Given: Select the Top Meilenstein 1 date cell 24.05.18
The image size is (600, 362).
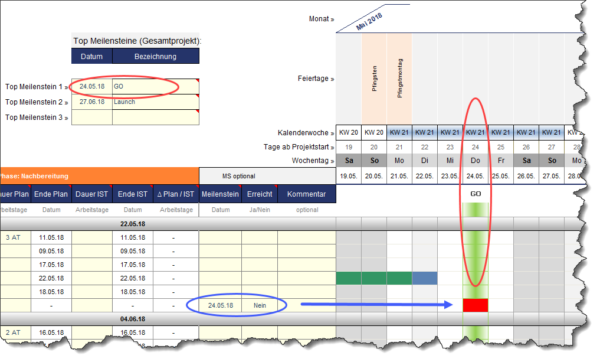Looking at the screenshot, I should [92, 86].
